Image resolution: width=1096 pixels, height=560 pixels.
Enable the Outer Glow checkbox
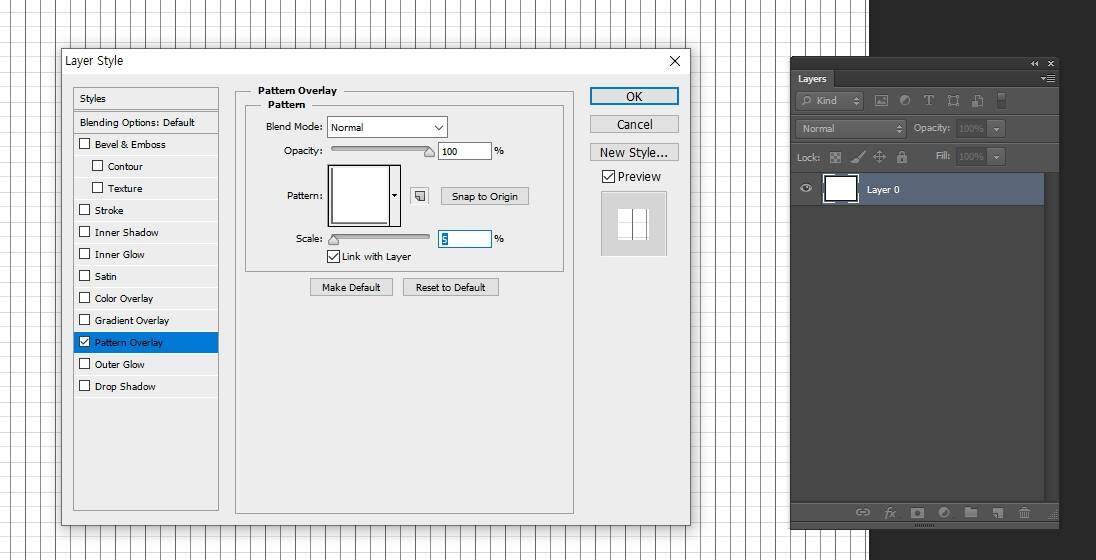[x=85, y=364]
